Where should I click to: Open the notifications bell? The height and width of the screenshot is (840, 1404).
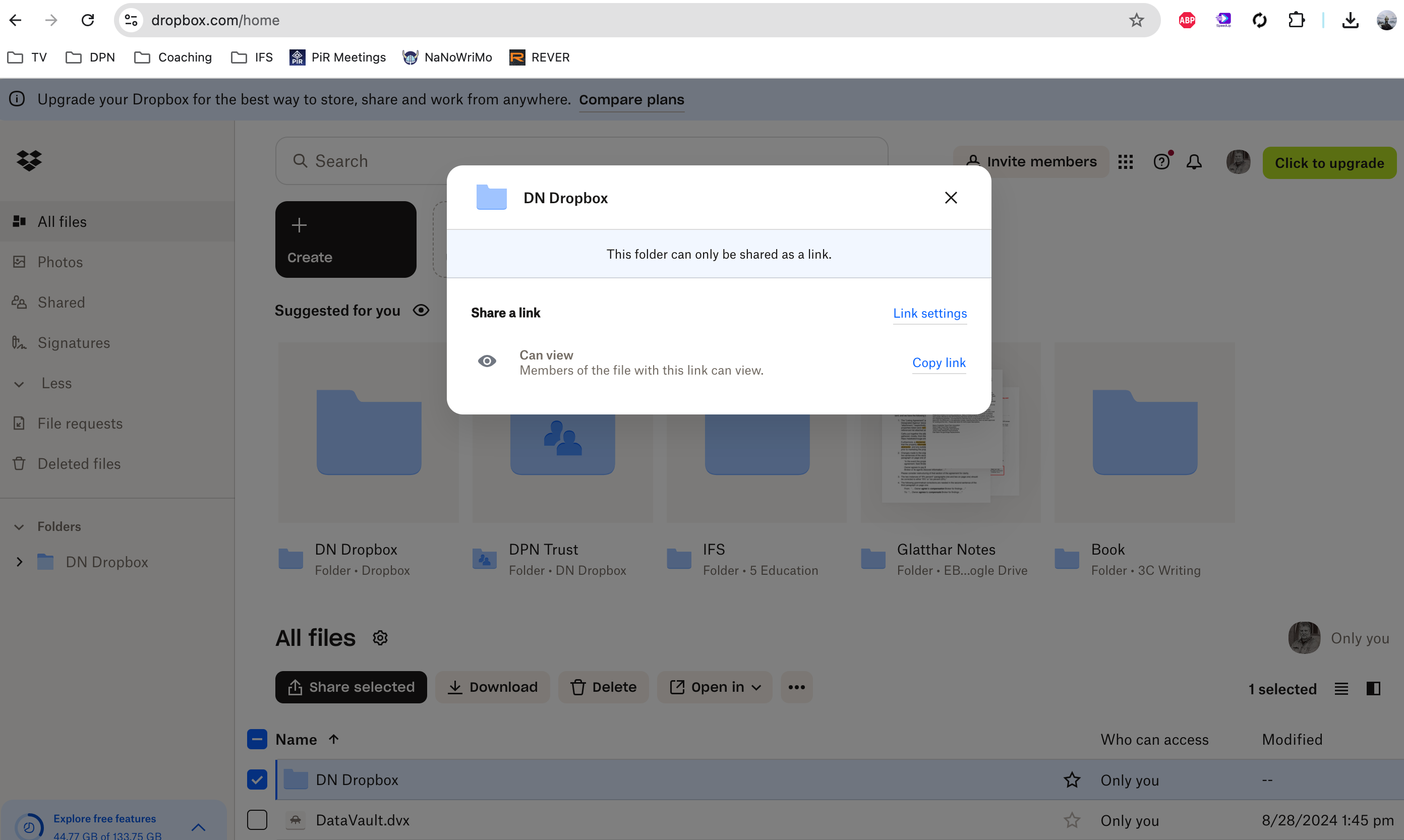(x=1194, y=162)
